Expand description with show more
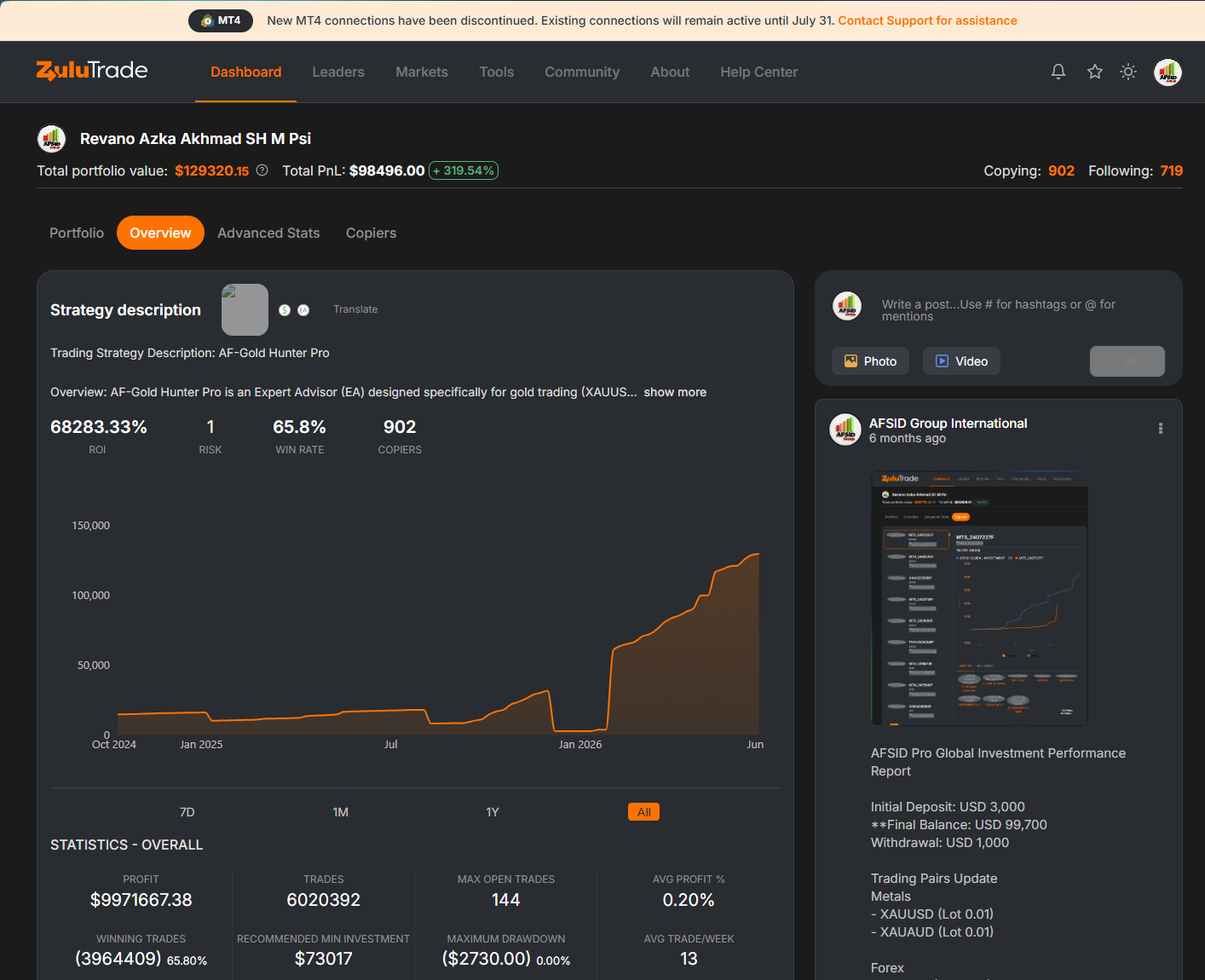This screenshot has height=980, width=1205. [675, 392]
